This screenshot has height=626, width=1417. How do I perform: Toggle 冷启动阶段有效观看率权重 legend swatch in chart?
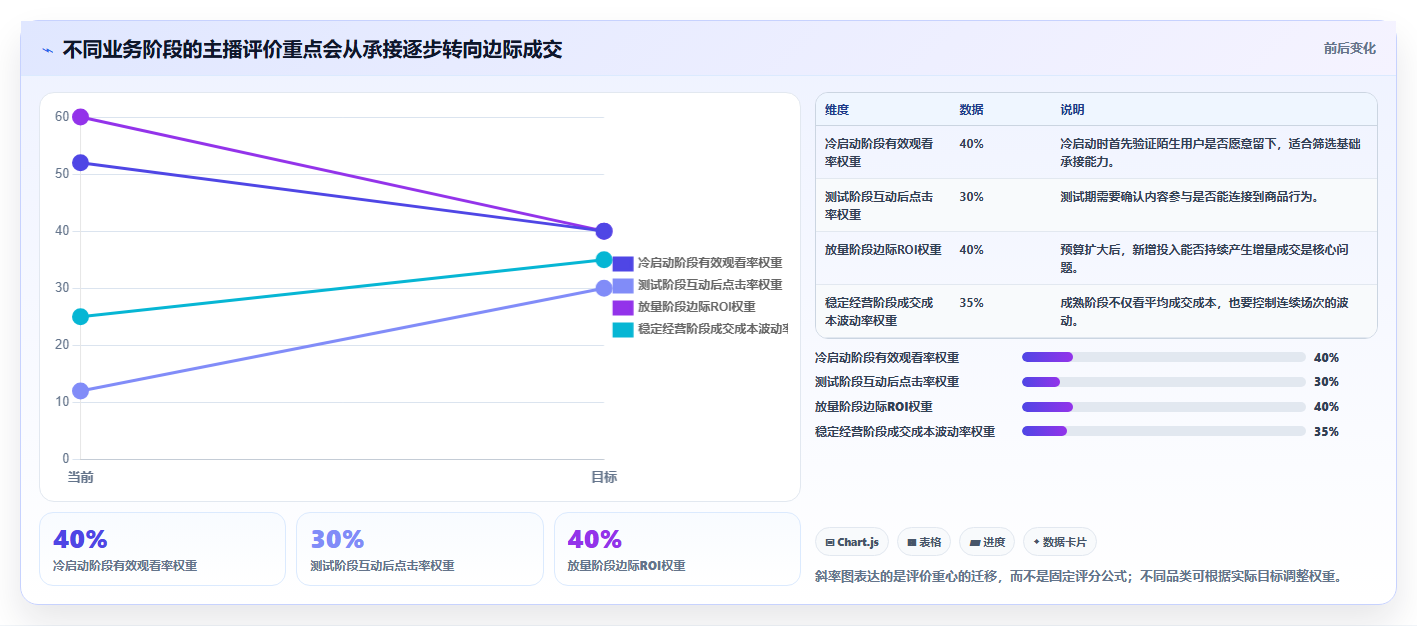tap(623, 263)
